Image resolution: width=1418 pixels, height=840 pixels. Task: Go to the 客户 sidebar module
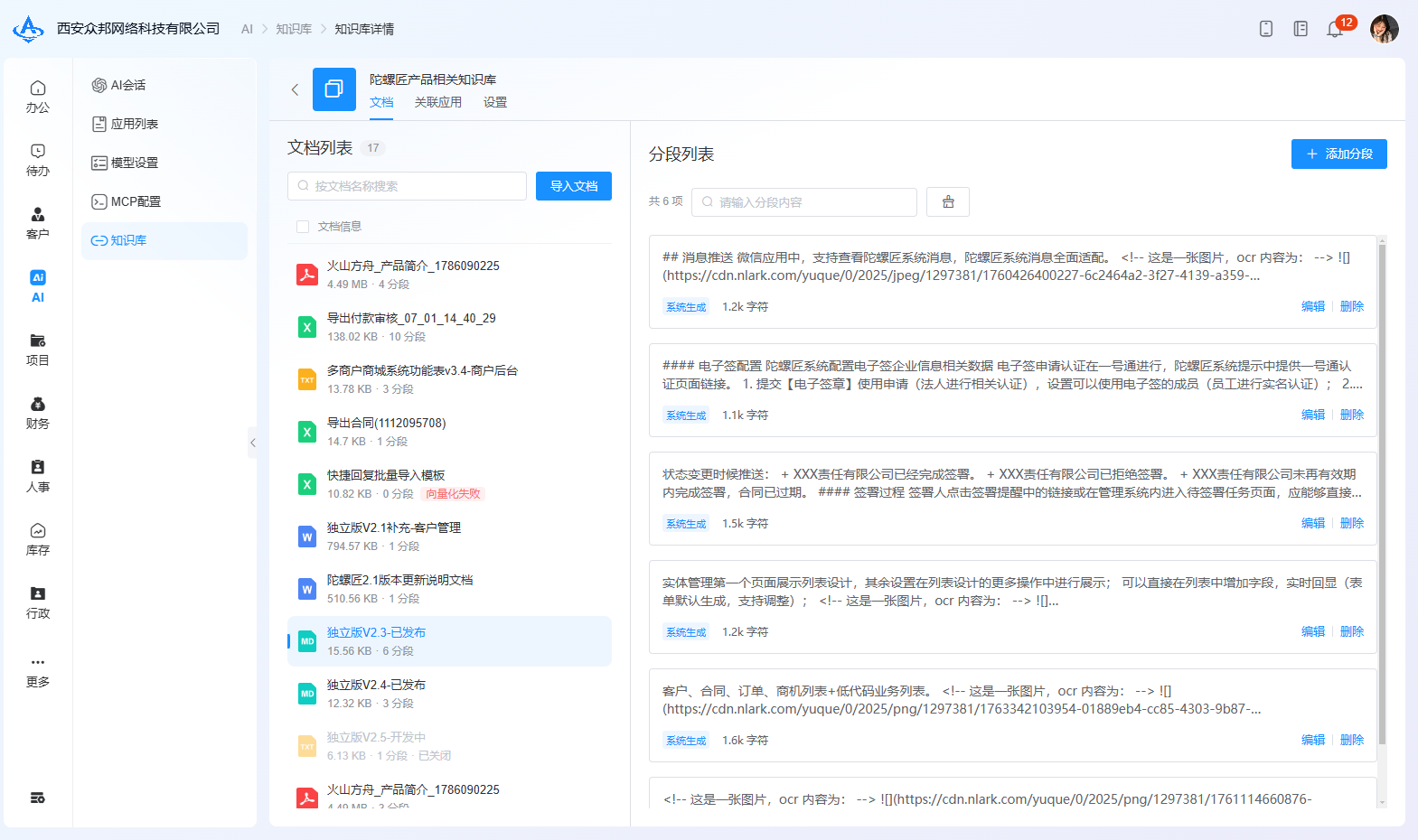[x=38, y=223]
